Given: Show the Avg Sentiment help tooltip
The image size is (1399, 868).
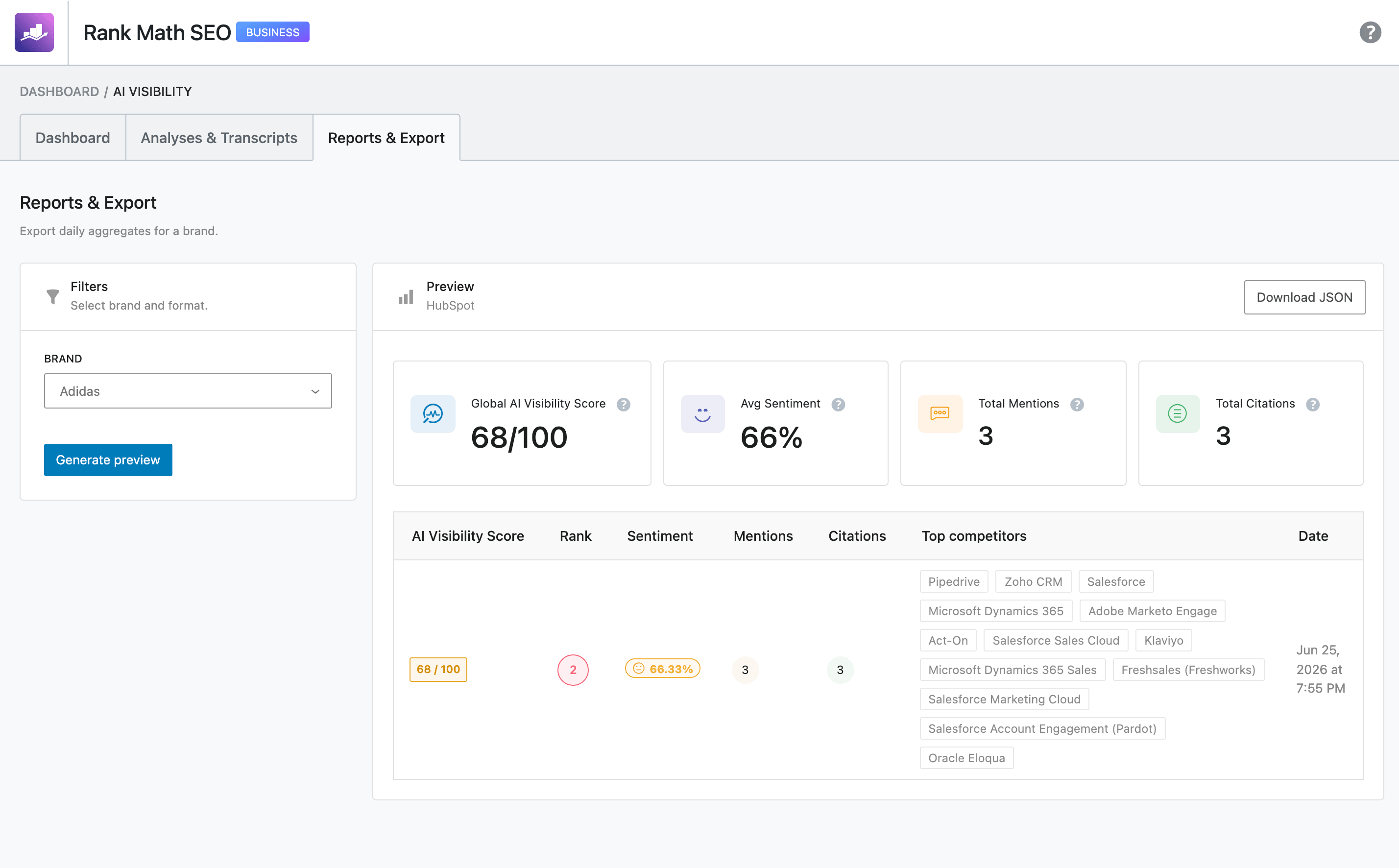Looking at the screenshot, I should point(838,404).
